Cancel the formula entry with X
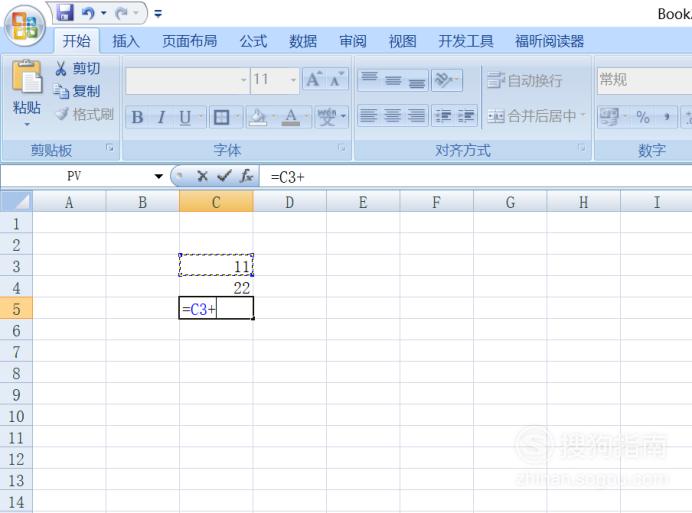692x513 pixels. tap(202, 177)
